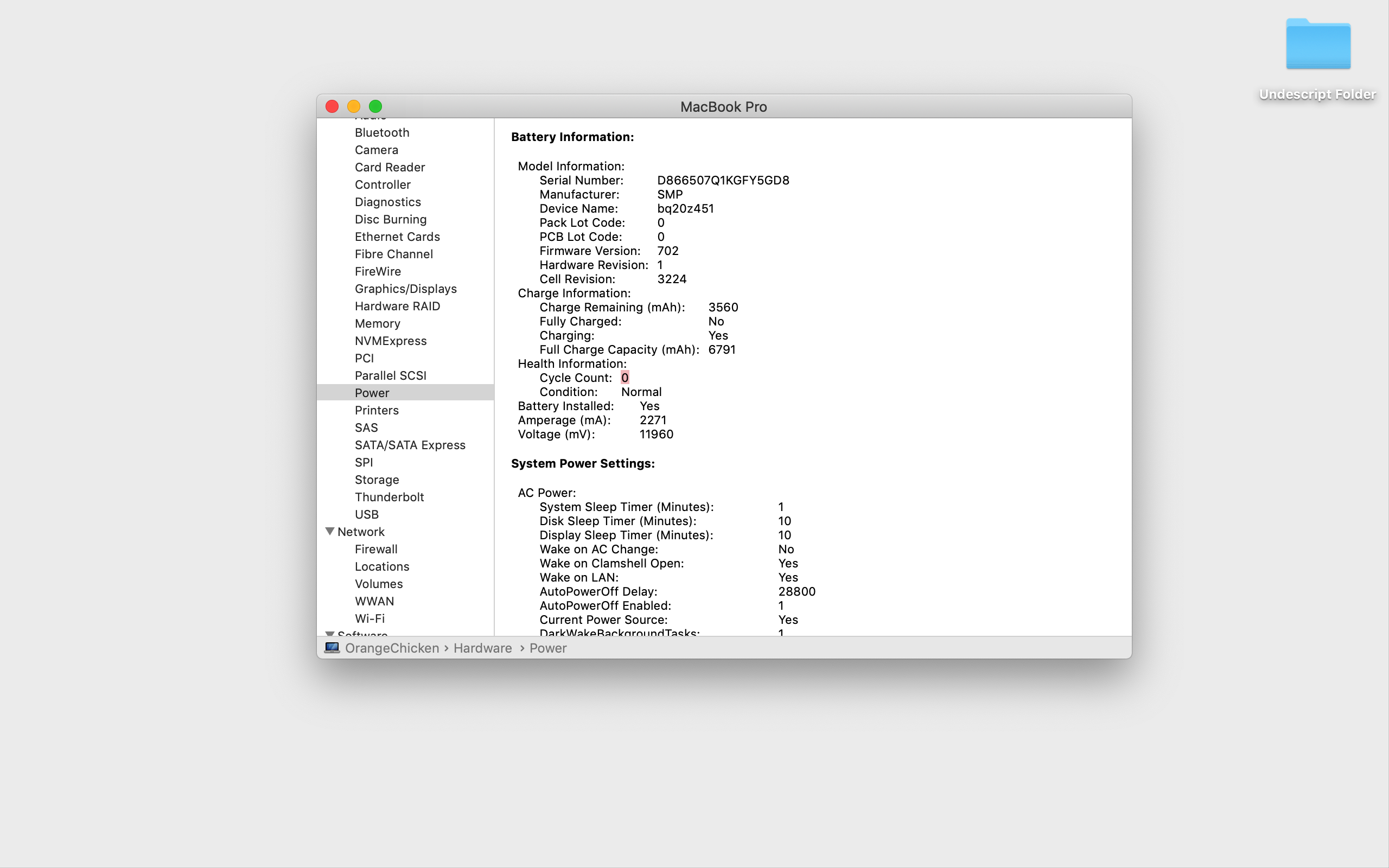Choose Thunderbolt from the sidebar

[x=389, y=497]
